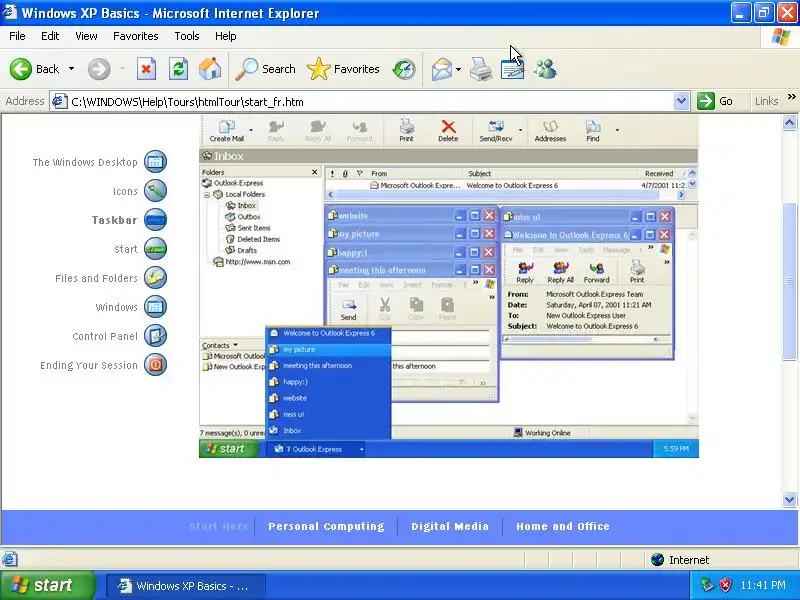The width and height of the screenshot is (800, 600).
Task: Open the Home and Office tour section
Action: pyautogui.click(x=563, y=526)
